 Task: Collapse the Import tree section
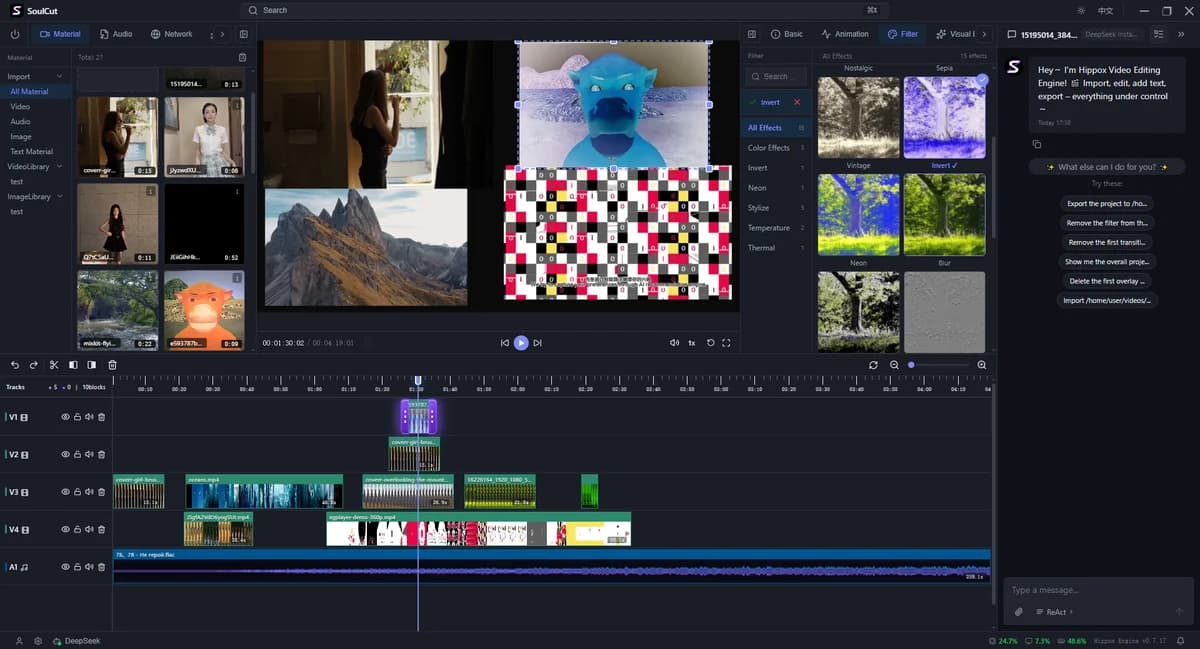(60, 76)
